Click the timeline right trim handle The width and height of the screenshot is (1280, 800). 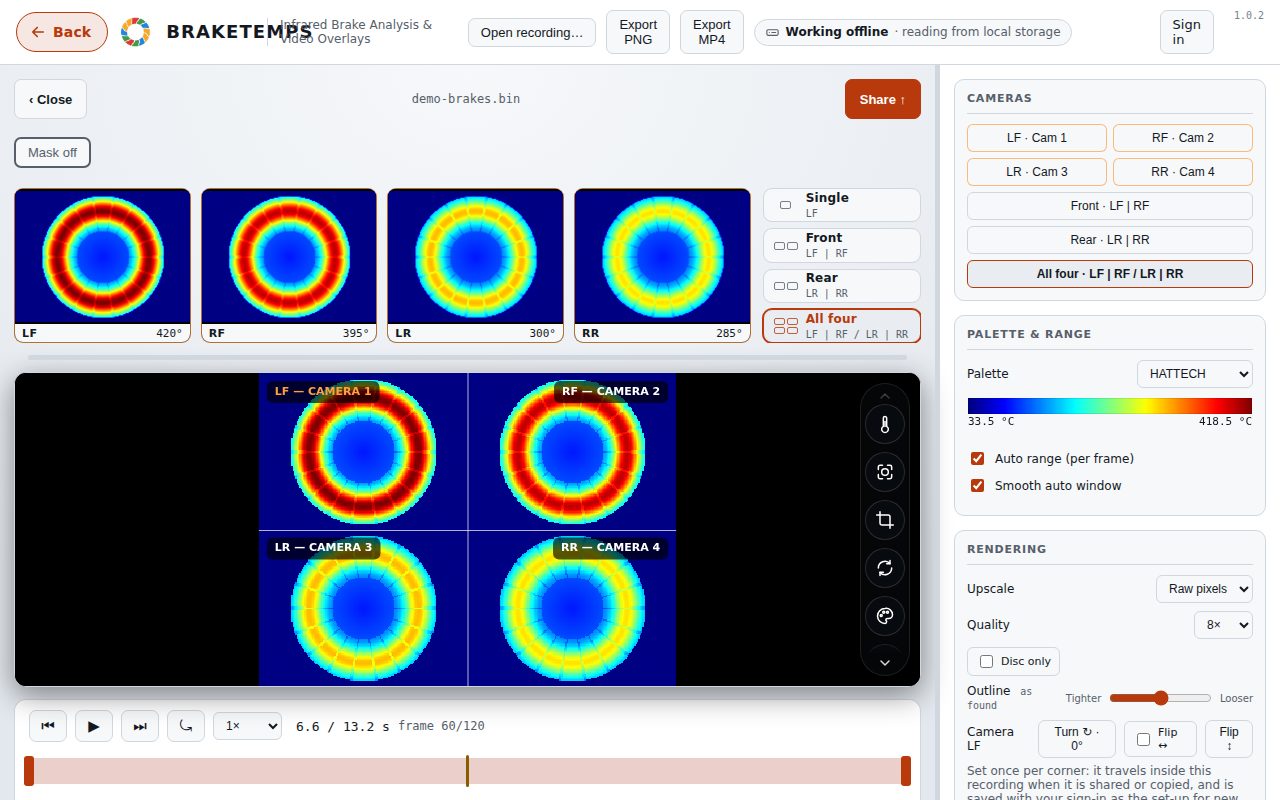point(906,771)
